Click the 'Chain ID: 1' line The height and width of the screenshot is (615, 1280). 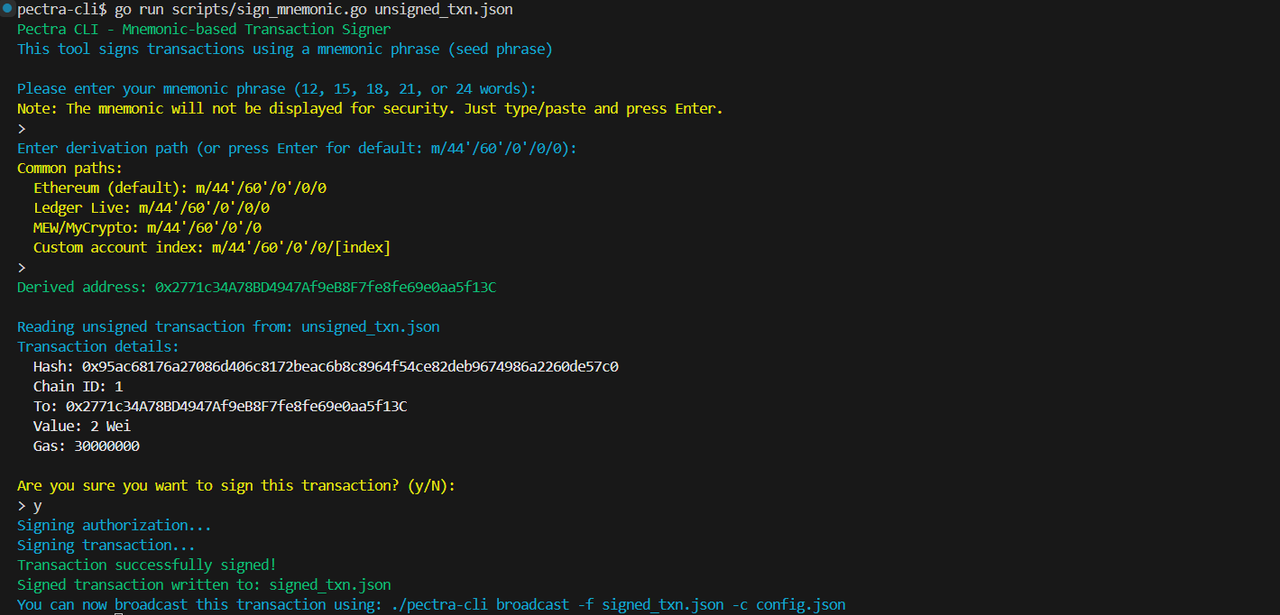pos(78,386)
